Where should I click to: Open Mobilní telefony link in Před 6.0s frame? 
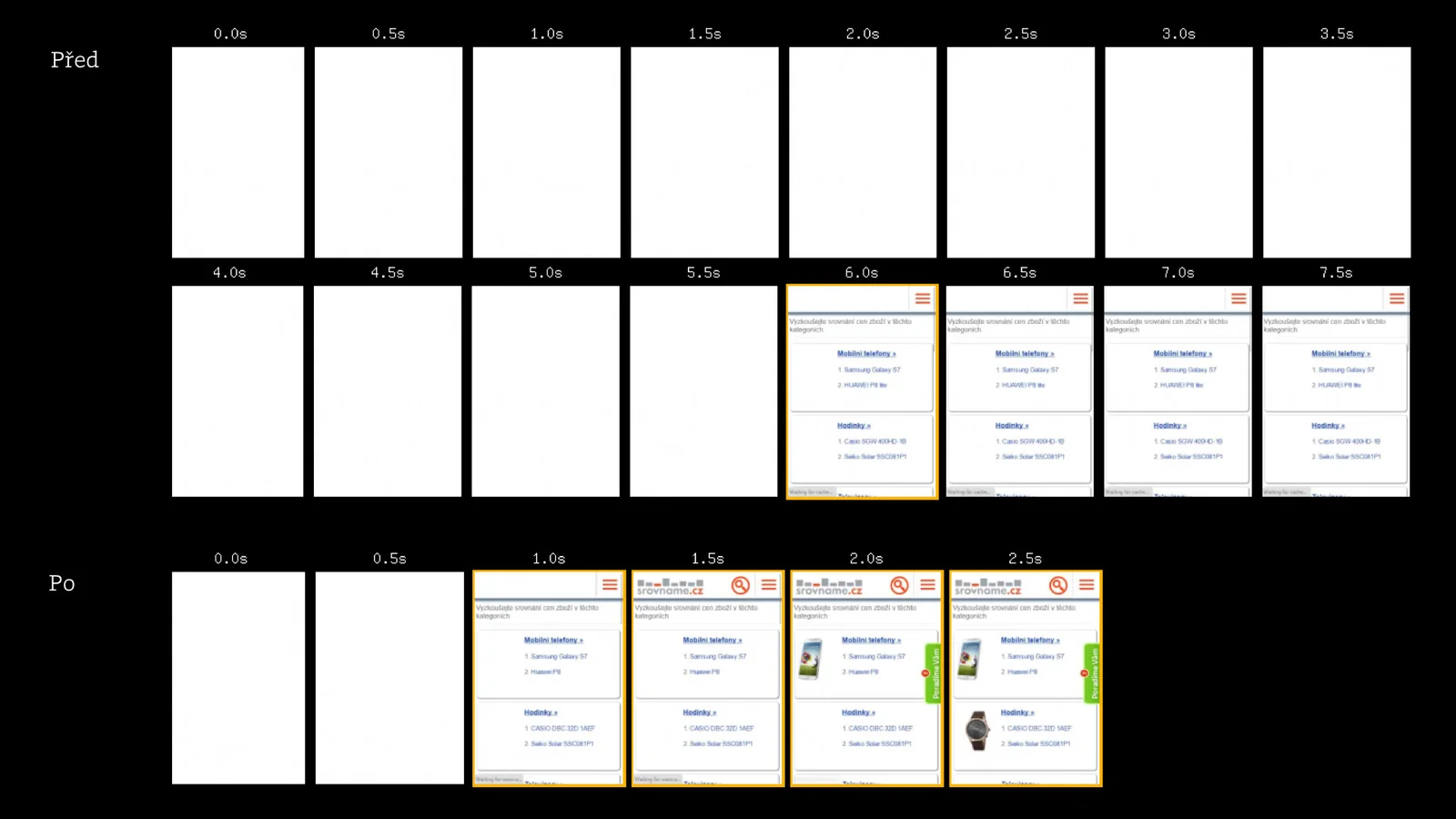click(865, 354)
